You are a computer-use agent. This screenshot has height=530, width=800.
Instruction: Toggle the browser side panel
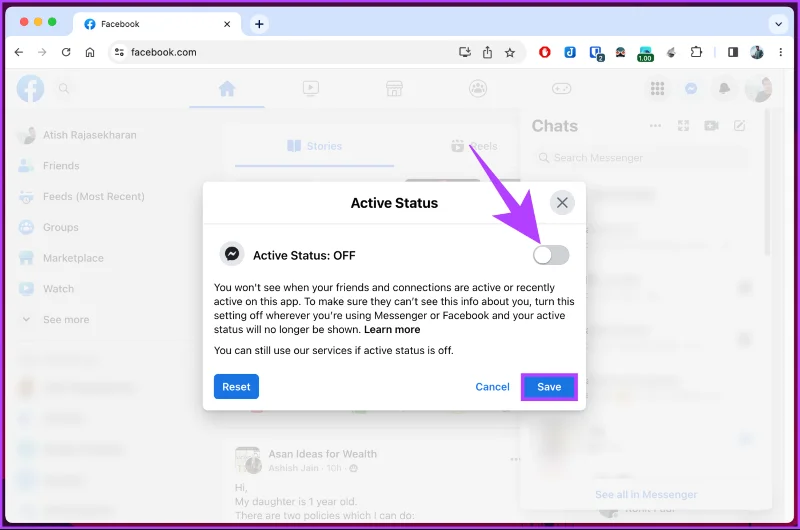pyautogui.click(x=733, y=52)
